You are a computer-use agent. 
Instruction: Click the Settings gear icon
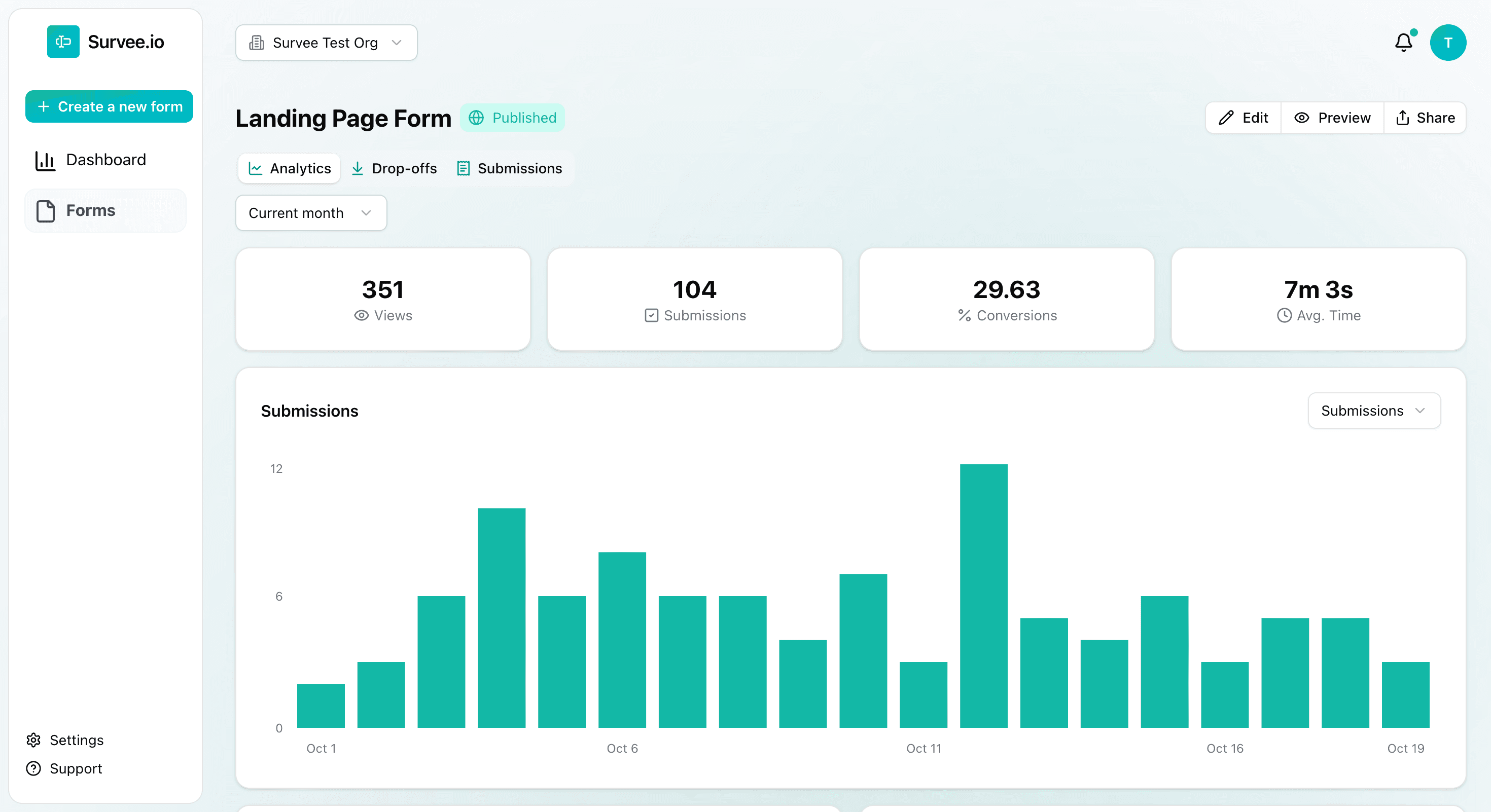point(33,740)
